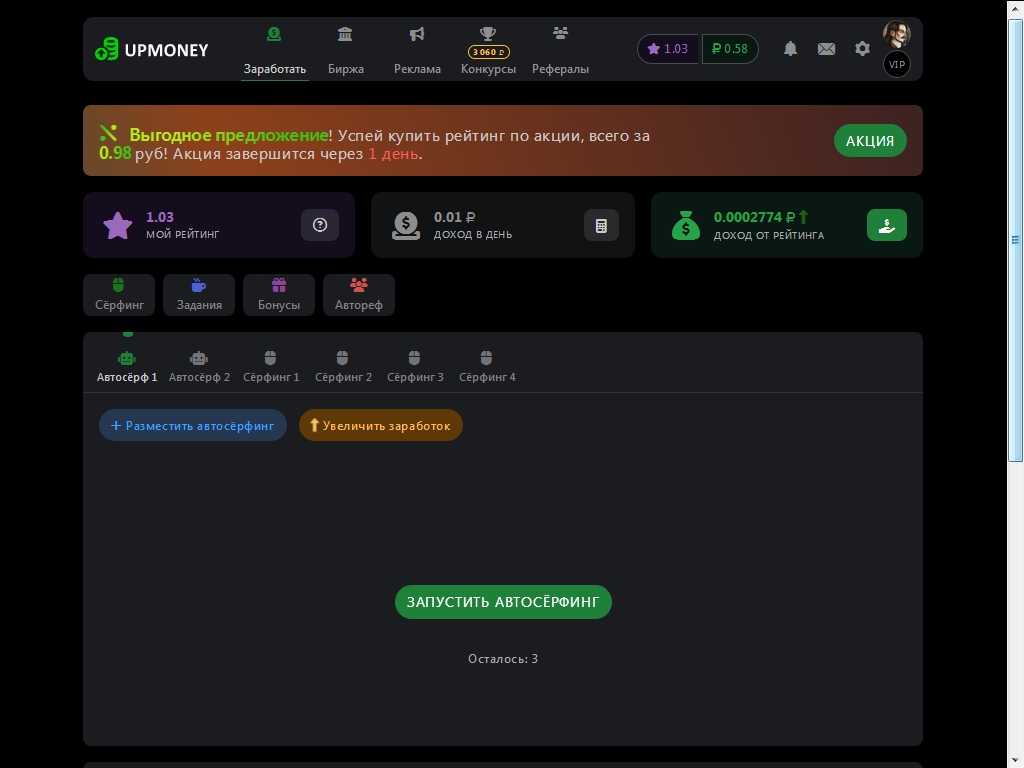Click the notifications bell icon
Viewport: 1024px width, 768px height.
(790, 49)
